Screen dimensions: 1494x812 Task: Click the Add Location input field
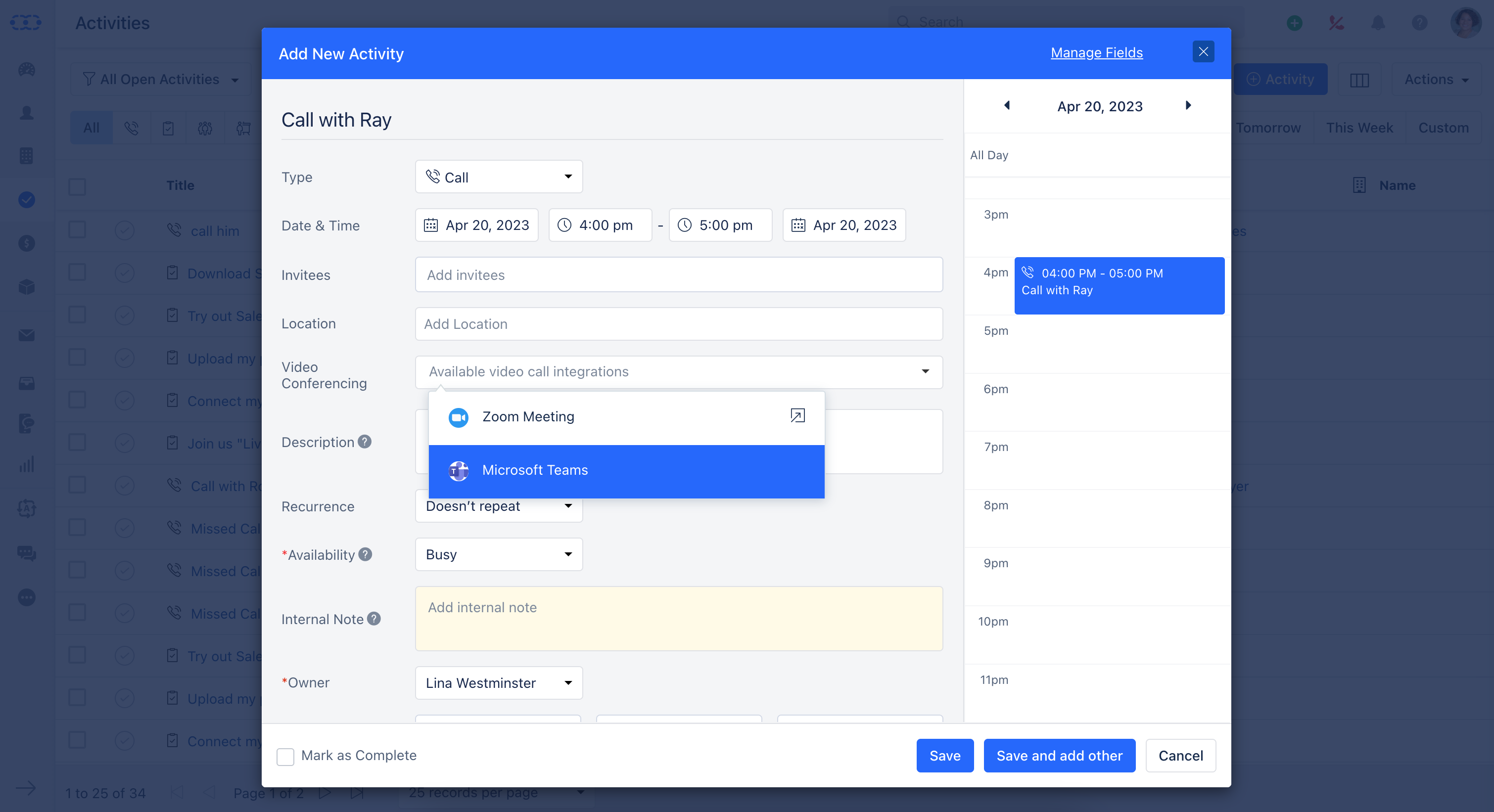coord(679,324)
